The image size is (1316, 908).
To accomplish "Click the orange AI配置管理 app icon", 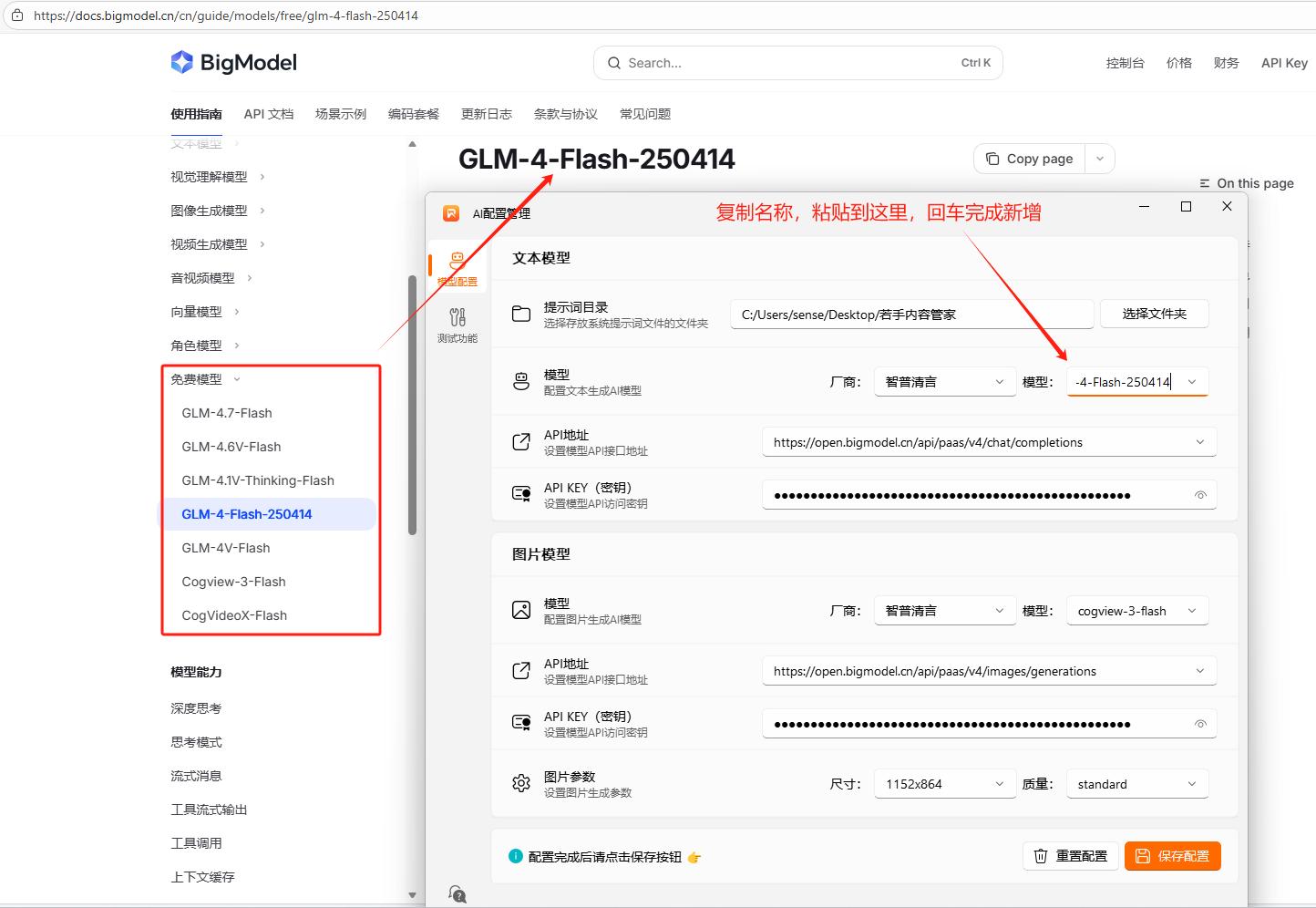I will click(449, 212).
